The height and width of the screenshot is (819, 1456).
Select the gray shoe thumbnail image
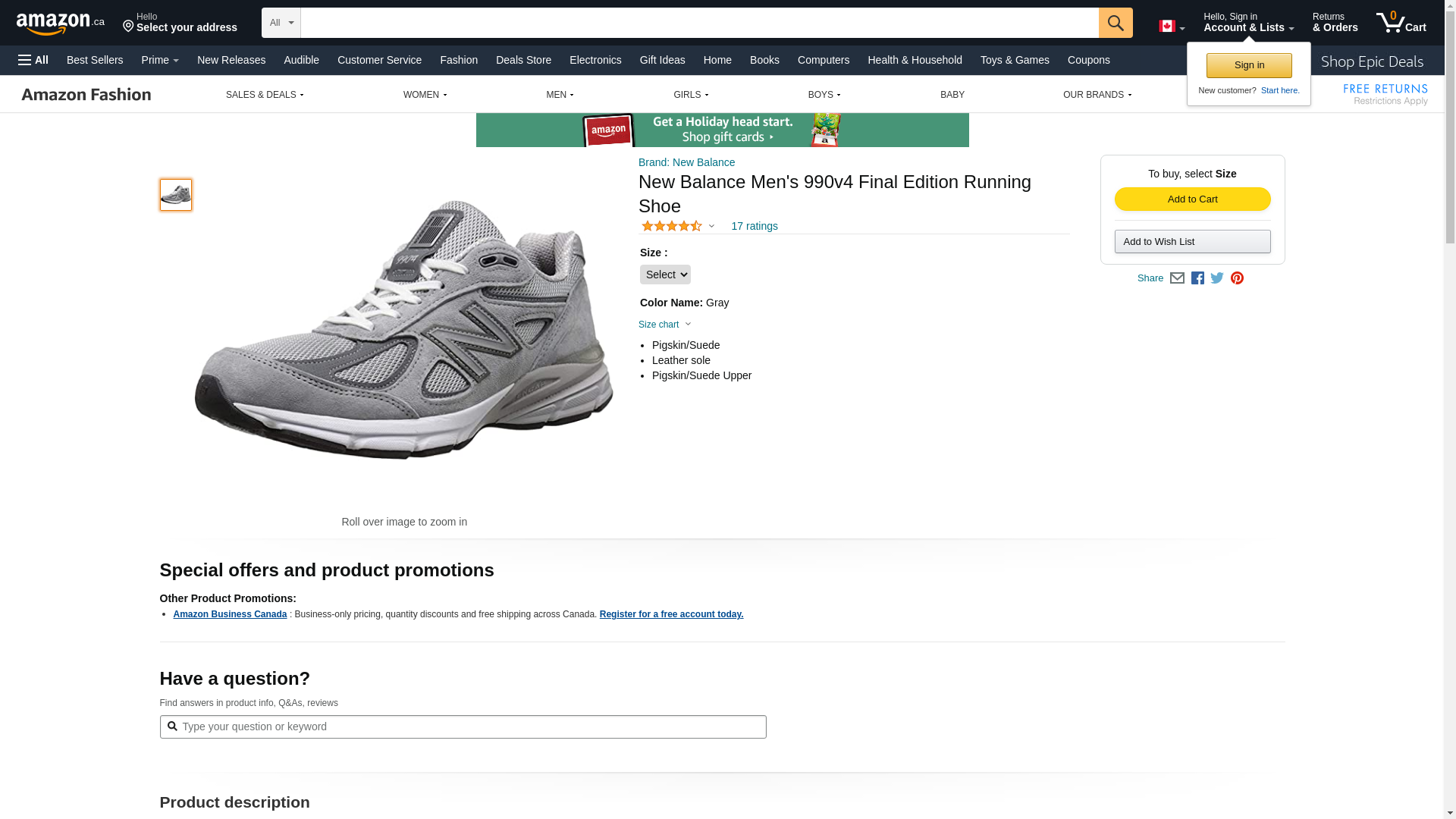click(176, 195)
